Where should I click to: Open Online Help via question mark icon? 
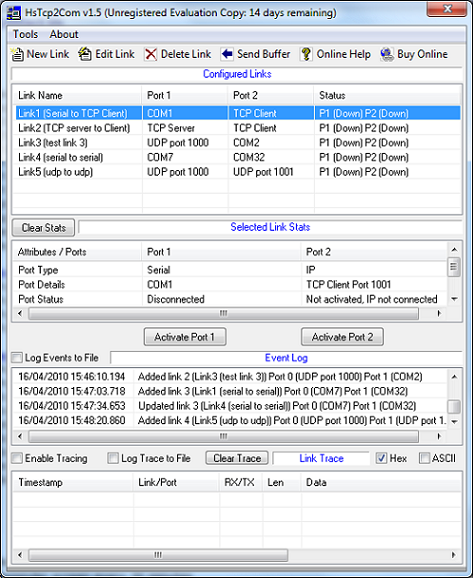pyautogui.click(x=306, y=55)
